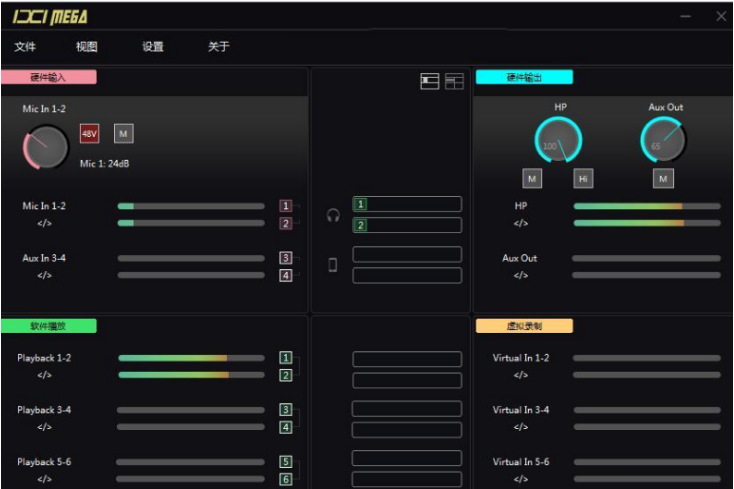
Task: Toggle stereo link under Virtual In 1-2
Action: (521, 375)
